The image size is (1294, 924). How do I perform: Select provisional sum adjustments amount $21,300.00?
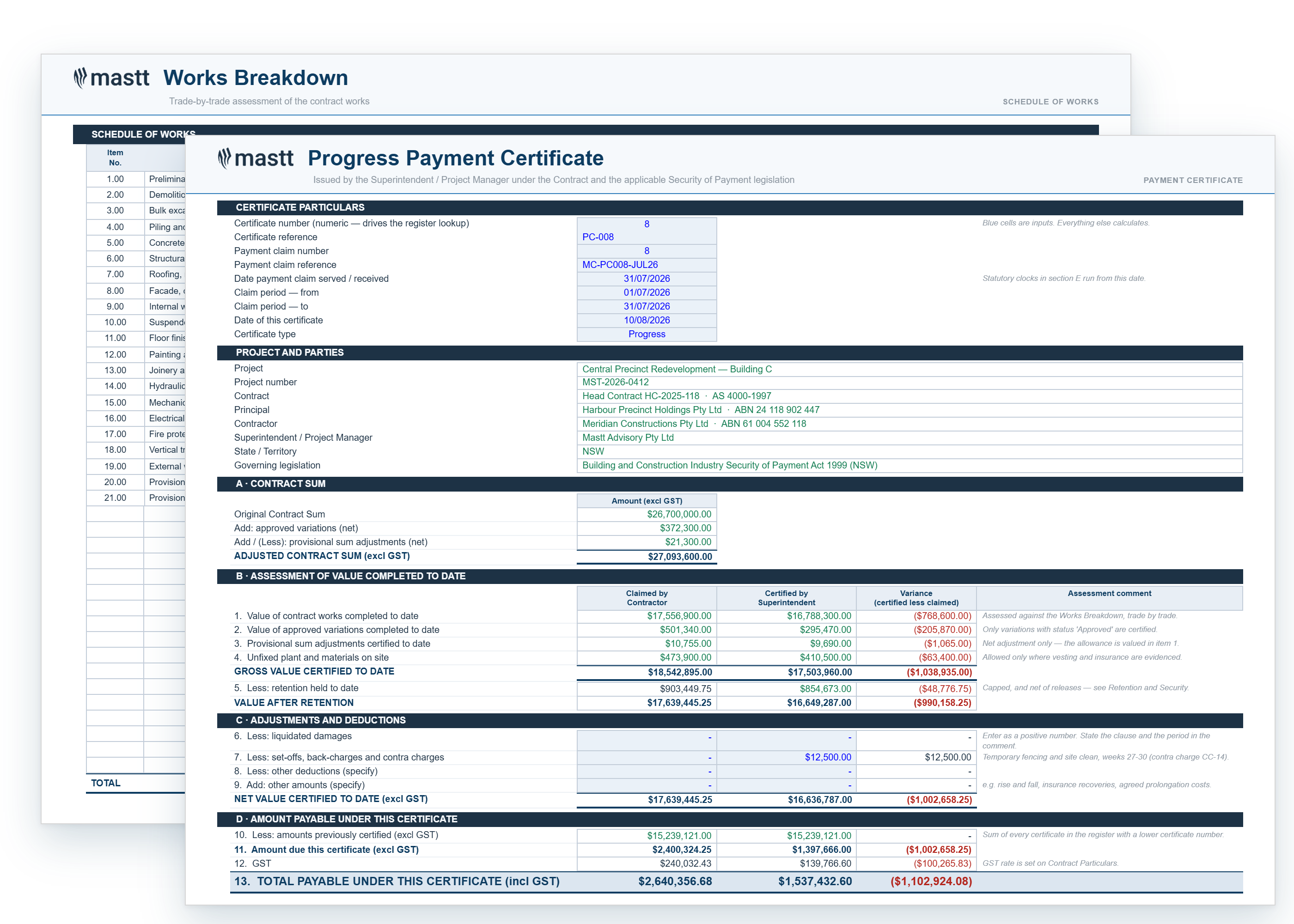(647, 542)
